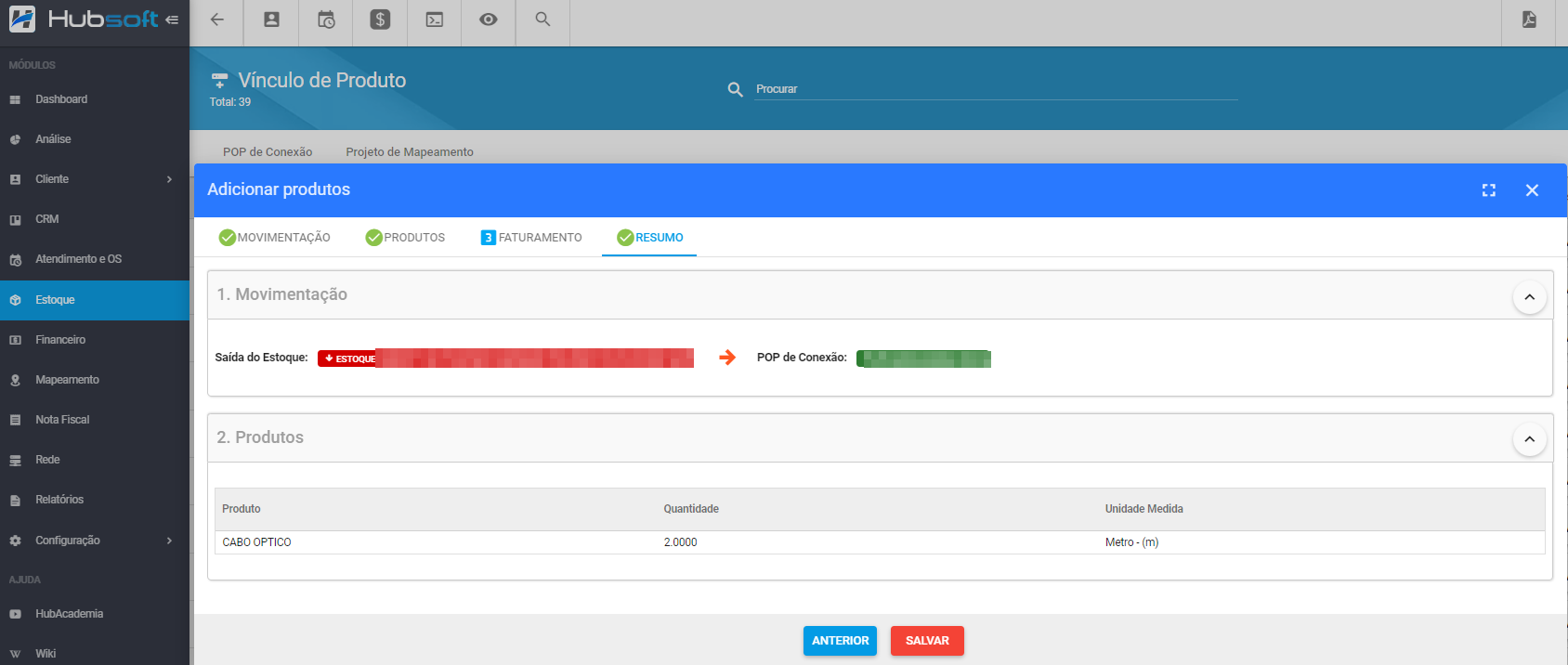Click the Estoque box icon
The height and width of the screenshot is (665, 1568).
tap(15, 300)
